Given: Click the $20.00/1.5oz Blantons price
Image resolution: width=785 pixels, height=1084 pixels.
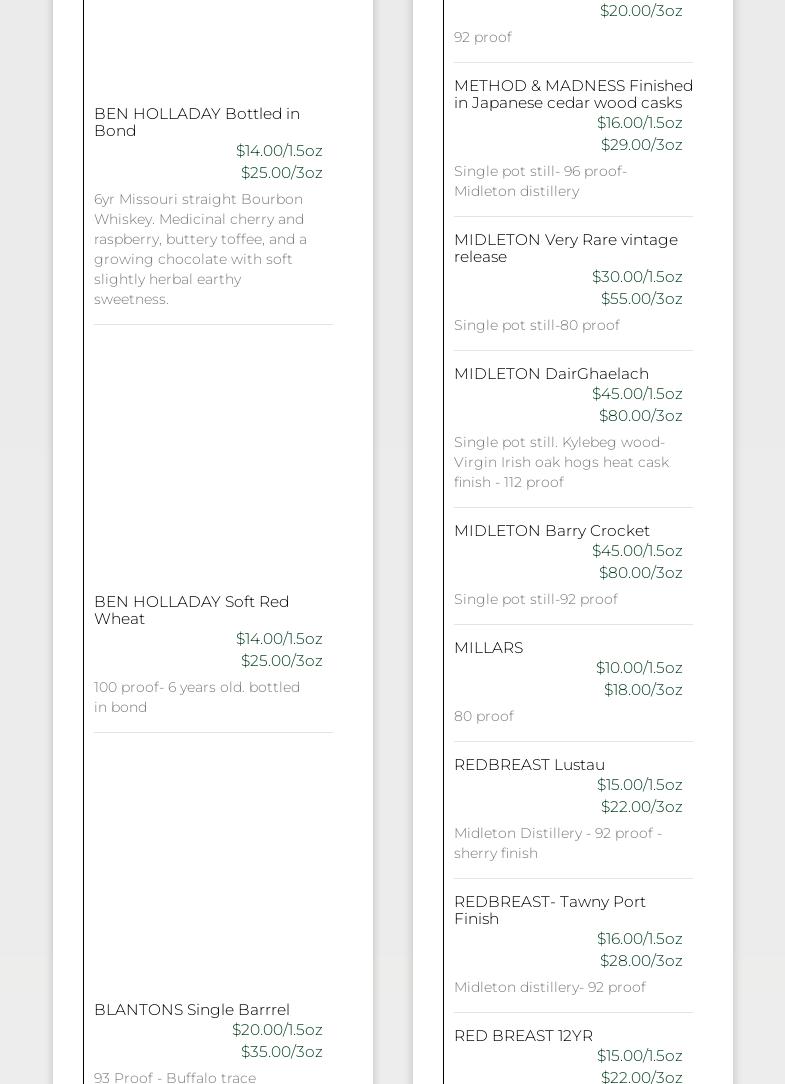Looking at the screenshot, I should tap(277, 1030).
